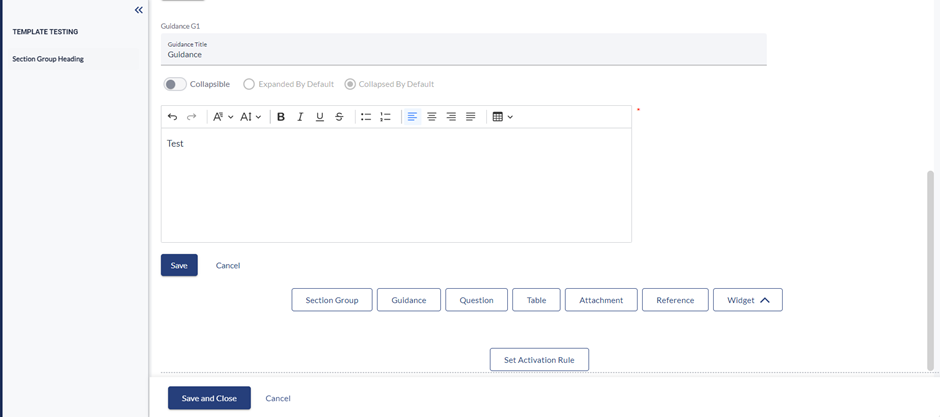The width and height of the screenshot is (940, 417).
Task: Click the Save and Close button
Action: pyautogui.click(x=209, y=398)
